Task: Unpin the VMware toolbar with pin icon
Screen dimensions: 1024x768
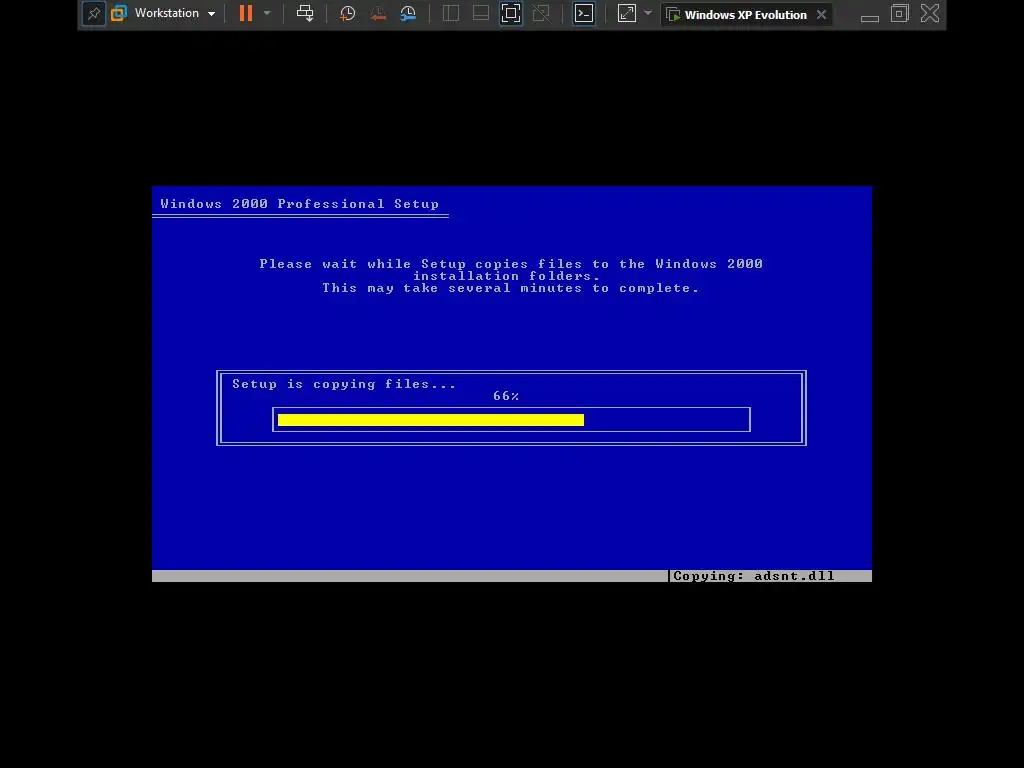Action: click(x=93, y=14)
